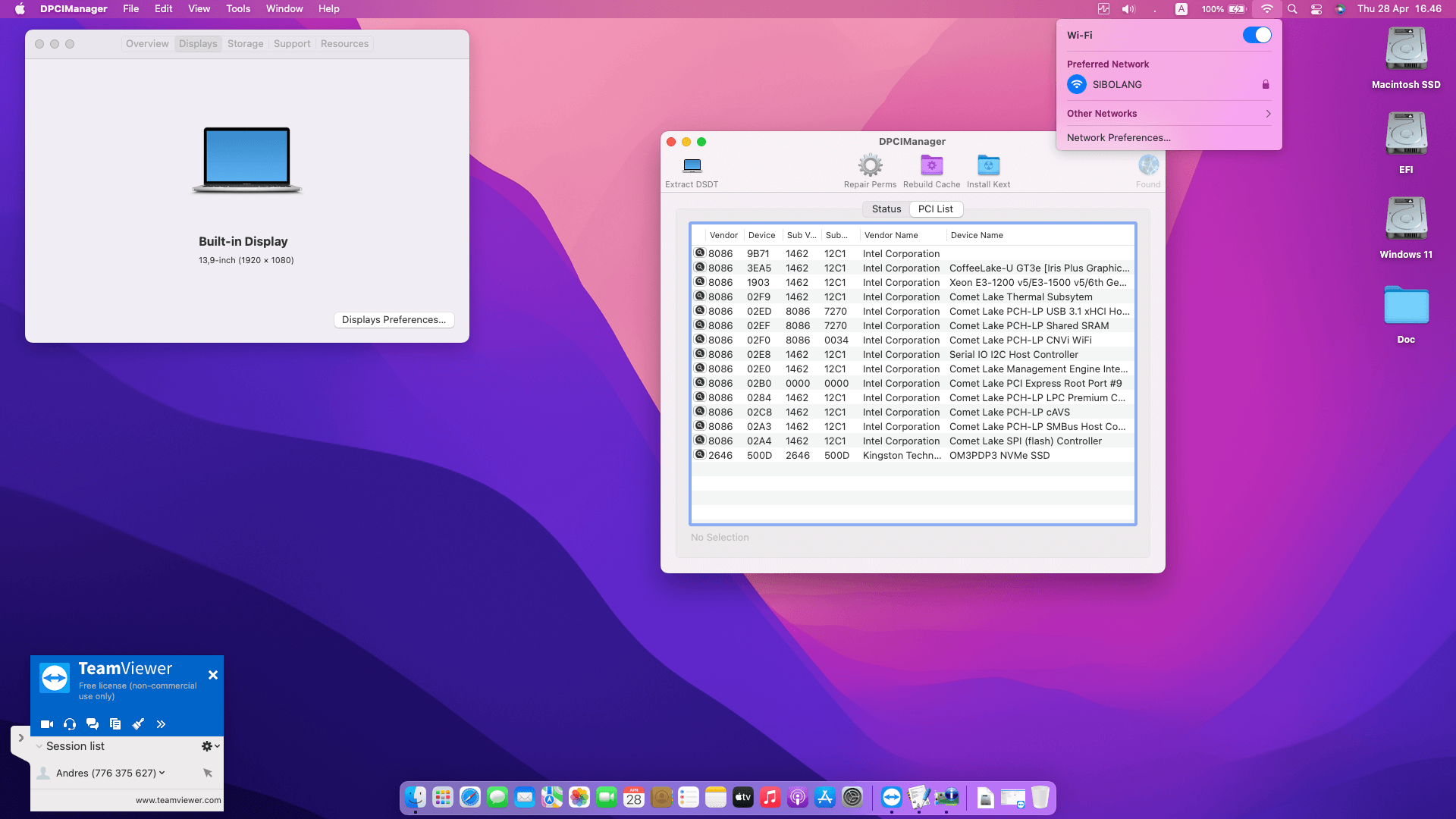Open the Storage tab in About window
The image size is (1456, 819).
point(246,44)
